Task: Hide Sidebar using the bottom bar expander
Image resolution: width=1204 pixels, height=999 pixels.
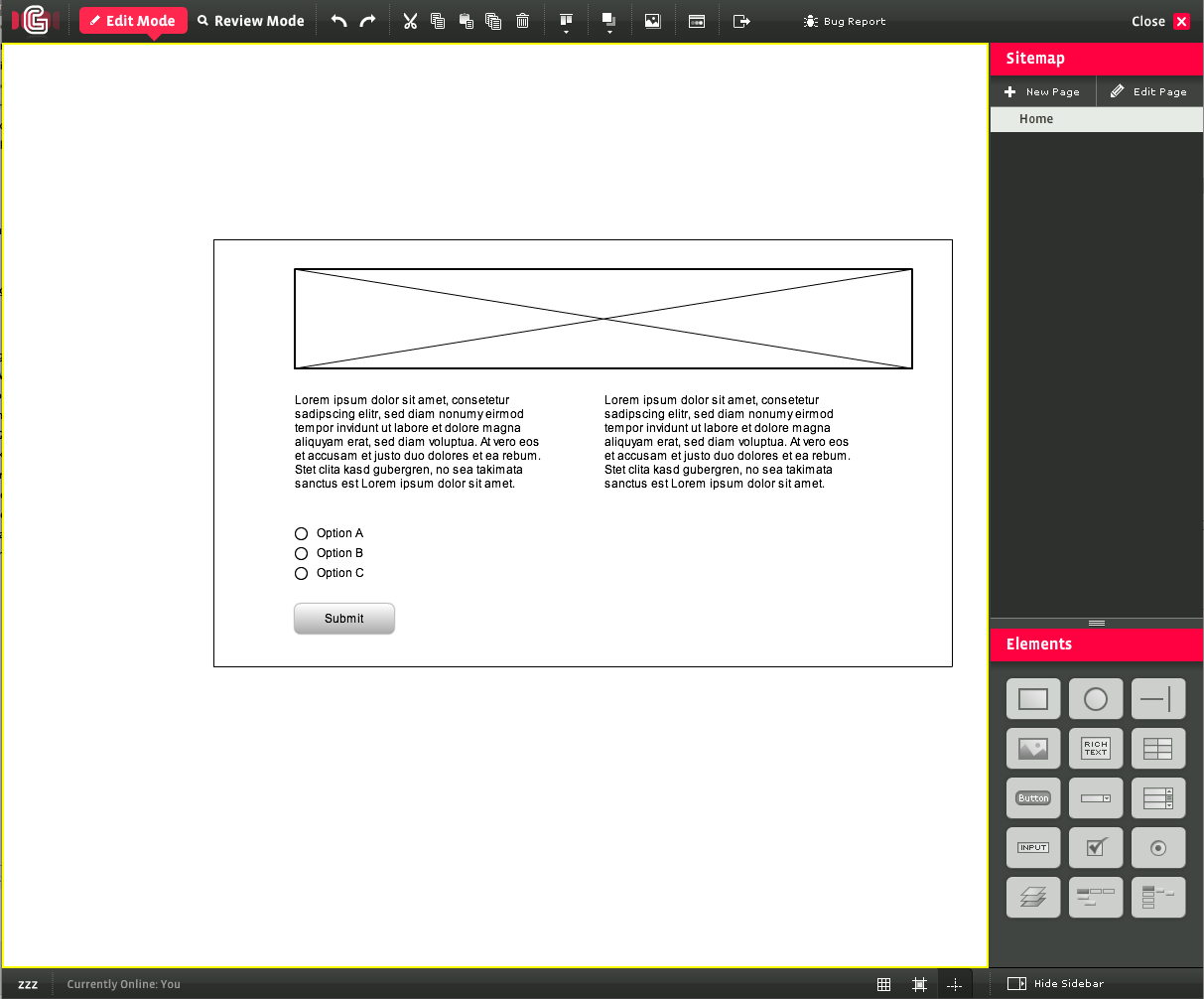Action: [x=1056, y=984]
